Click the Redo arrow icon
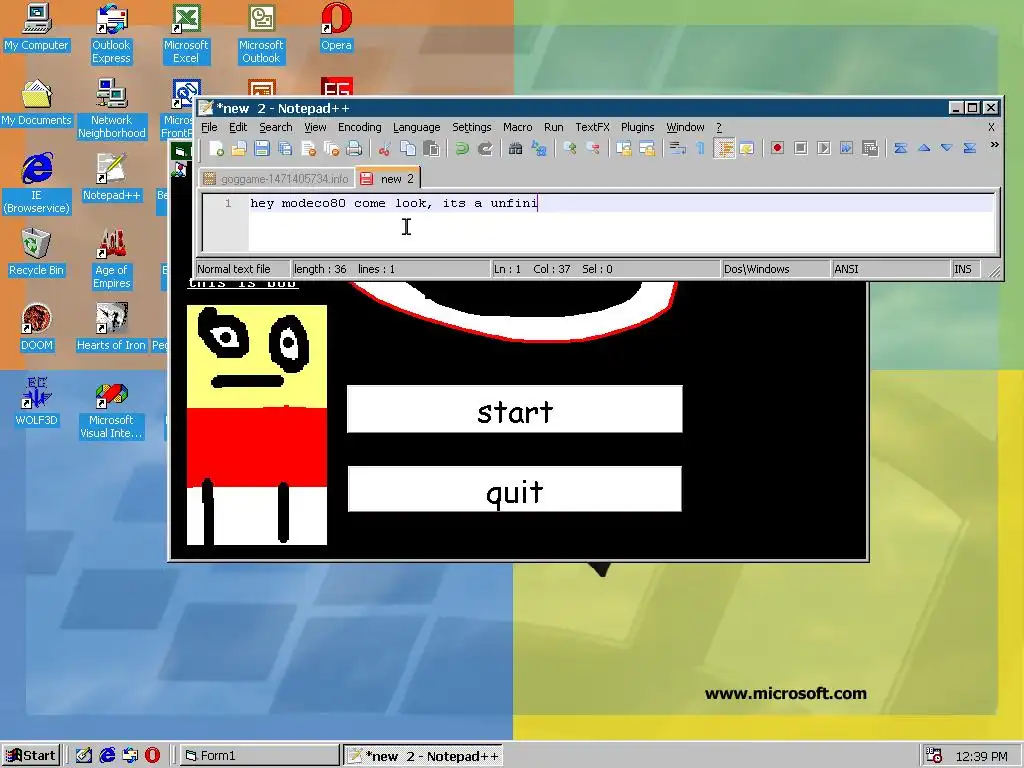Viewport: 1024px width, 768px height. click(485, 148)
